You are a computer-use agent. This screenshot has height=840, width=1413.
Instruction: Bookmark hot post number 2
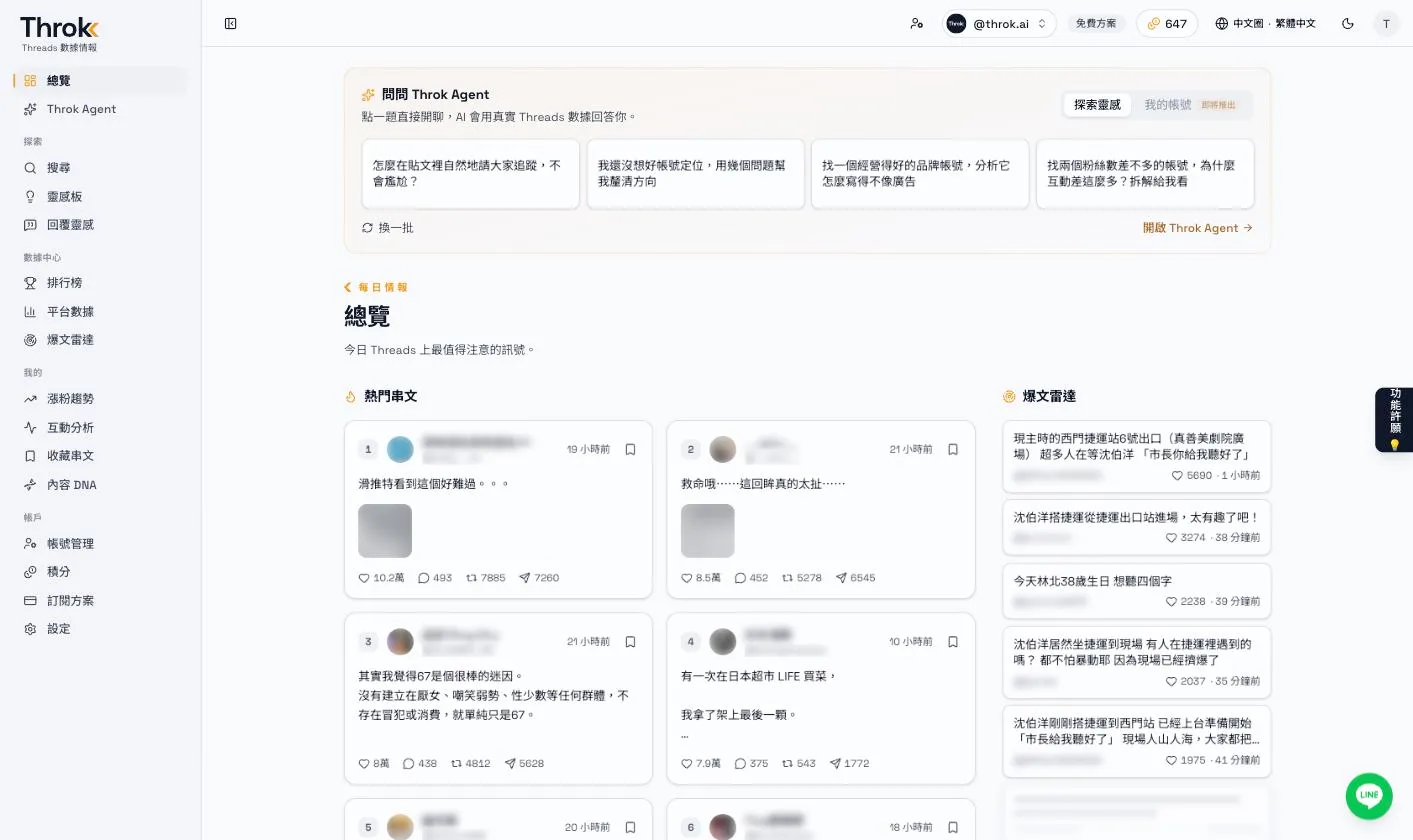[953, 450]
